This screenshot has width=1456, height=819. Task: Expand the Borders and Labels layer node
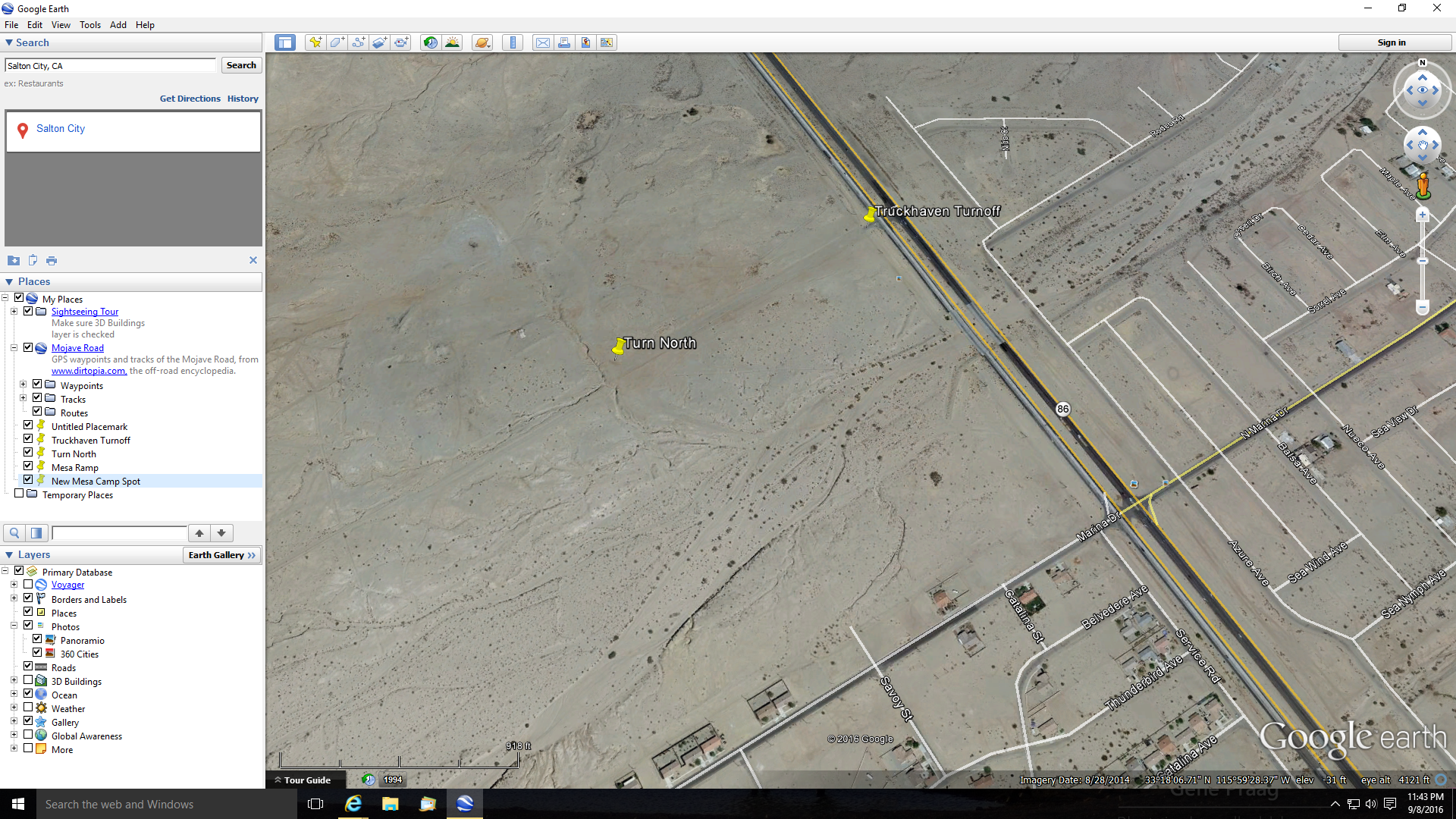[14, 598]
